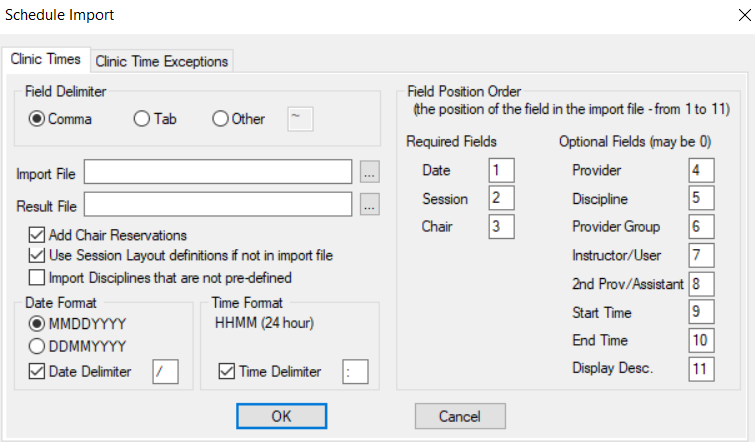Enable Import Disciplines that are not pre-defined
Image resolution: width=755 pixels, height=442 pixels.
click(38, 277)
